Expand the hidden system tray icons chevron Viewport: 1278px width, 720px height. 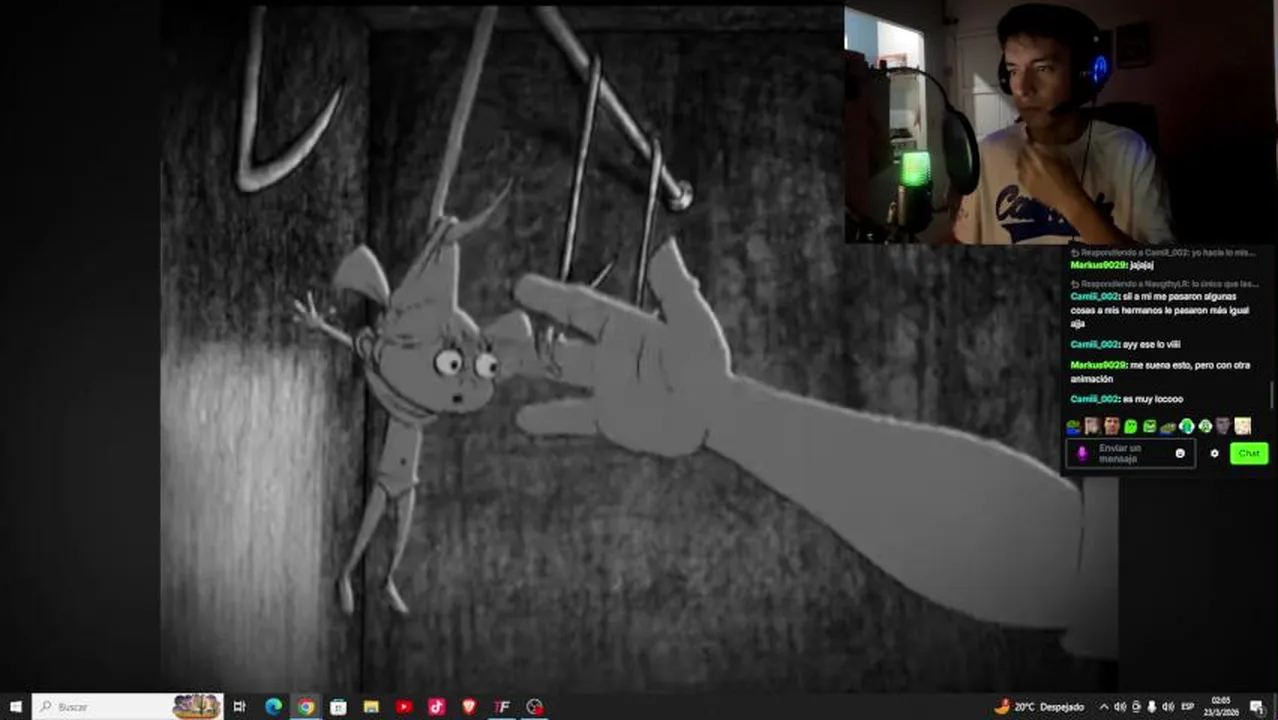[1104, 707]
